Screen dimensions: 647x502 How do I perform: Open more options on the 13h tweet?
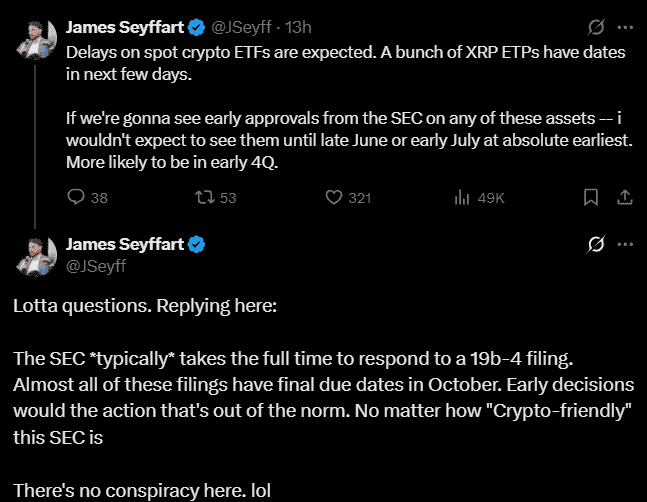point(625,27)
